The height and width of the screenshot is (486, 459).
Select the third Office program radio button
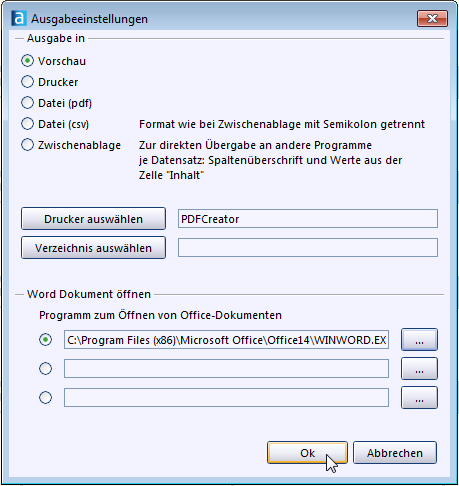tap(45, 398)
